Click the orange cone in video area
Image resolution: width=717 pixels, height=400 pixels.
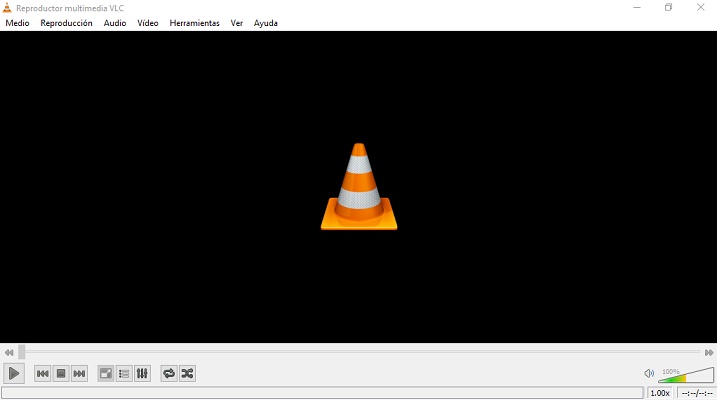pyautogui.click(x=359, y=187)
